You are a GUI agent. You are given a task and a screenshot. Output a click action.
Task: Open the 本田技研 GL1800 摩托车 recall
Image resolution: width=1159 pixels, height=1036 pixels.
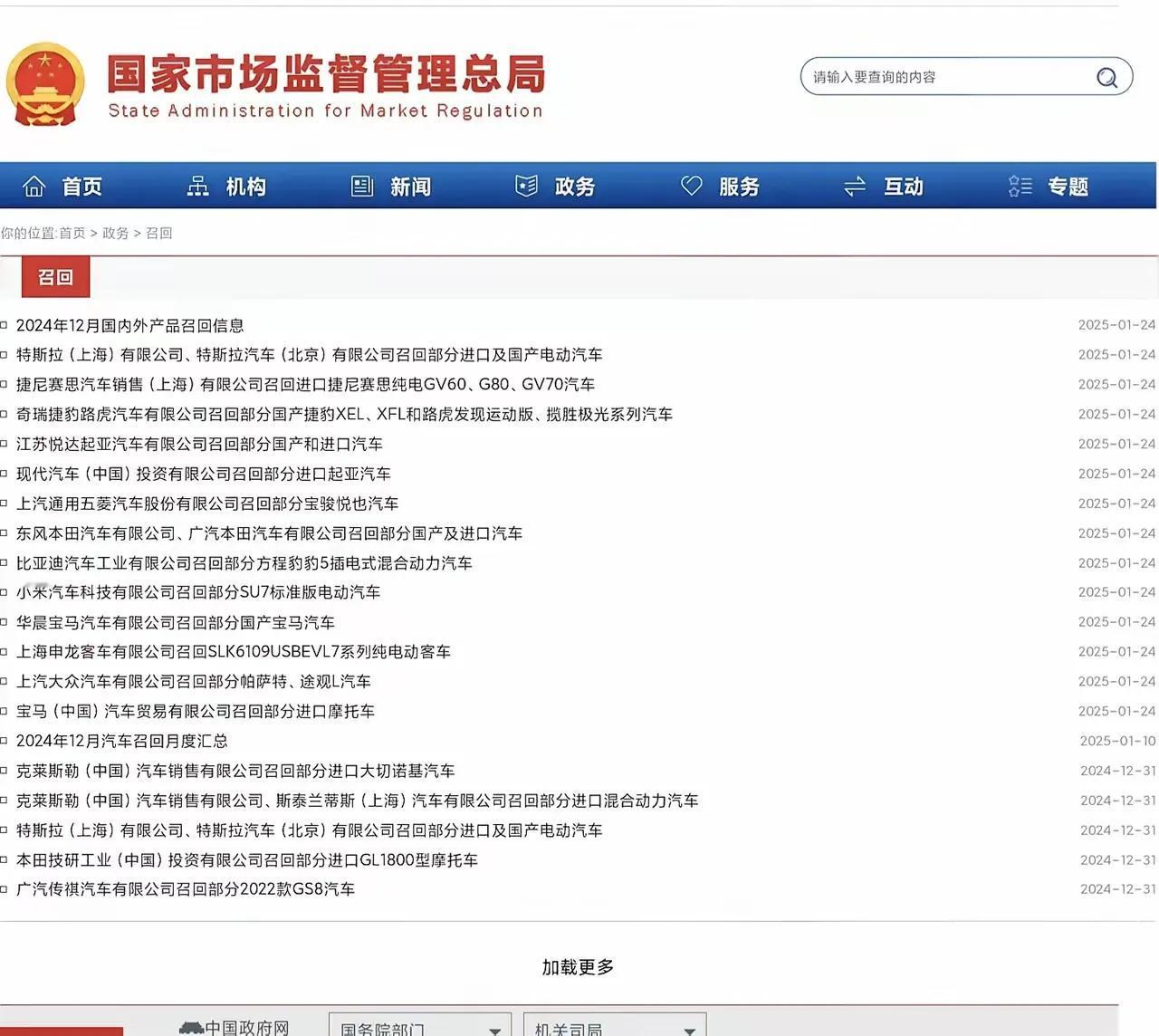pos(247,860)
